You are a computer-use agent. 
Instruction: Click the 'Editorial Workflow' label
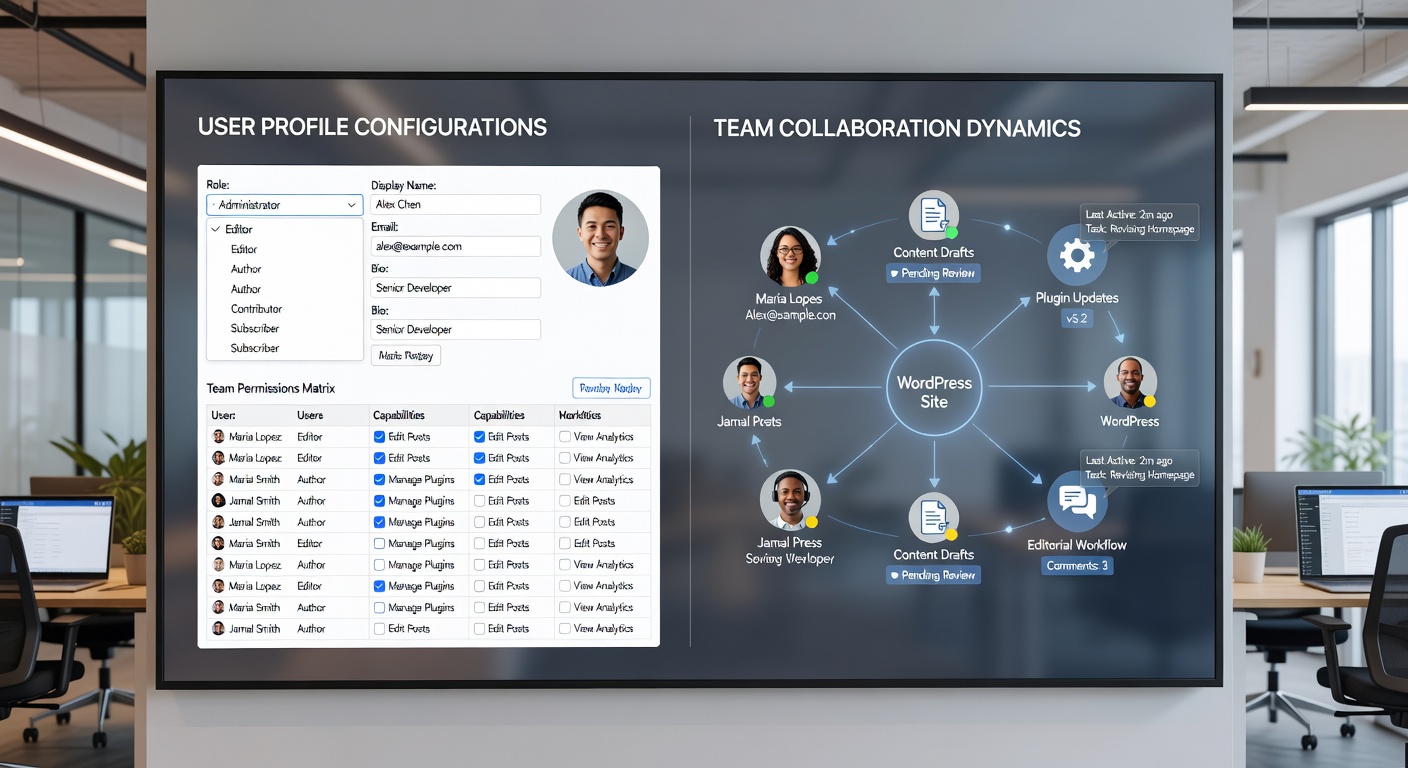click(1077, 545)
